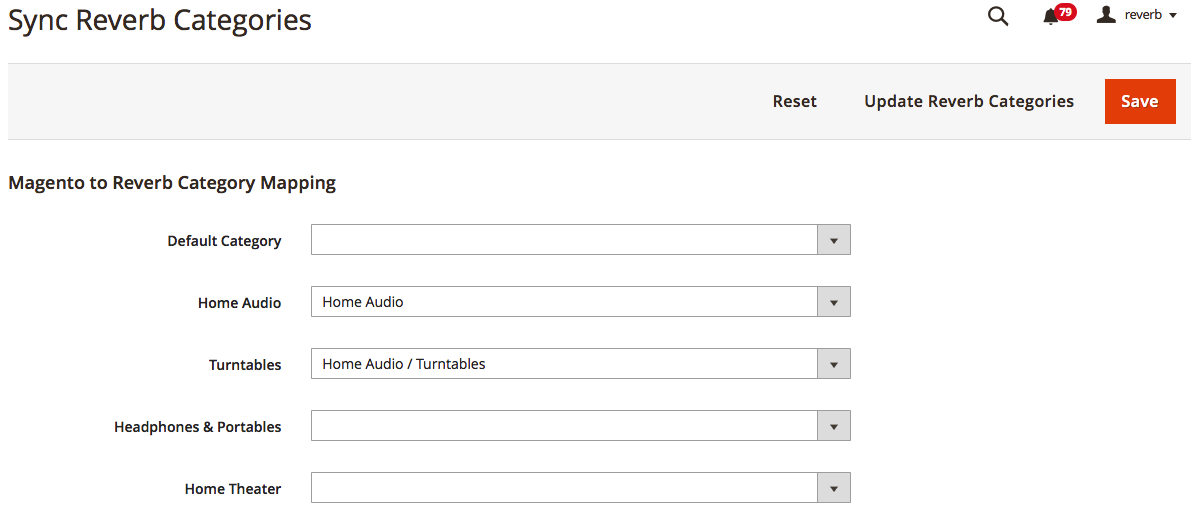
Task: Click the Turntables field label
Action: pos(245,365)
